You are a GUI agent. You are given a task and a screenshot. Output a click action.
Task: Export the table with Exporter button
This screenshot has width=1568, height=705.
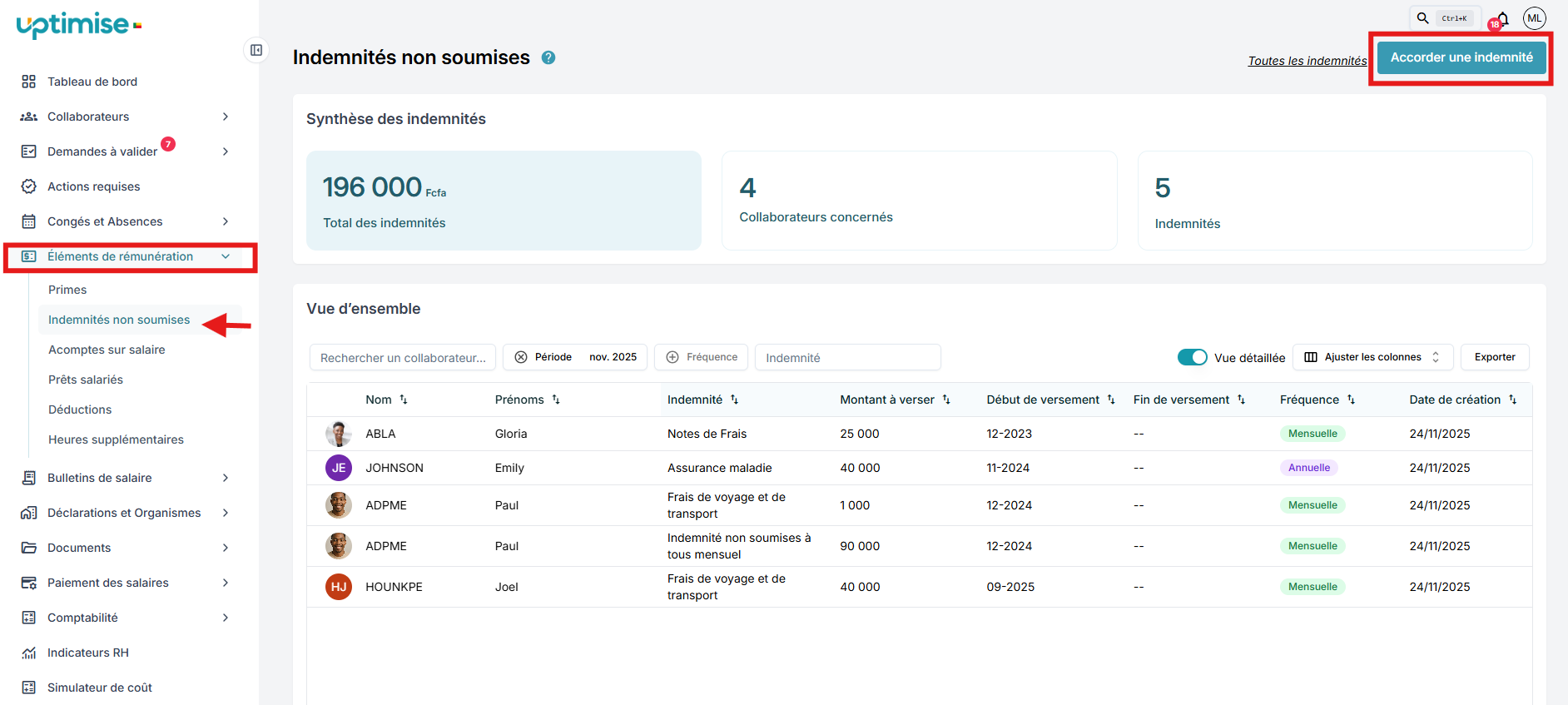pyautogui.click(x=1494, y=357)
